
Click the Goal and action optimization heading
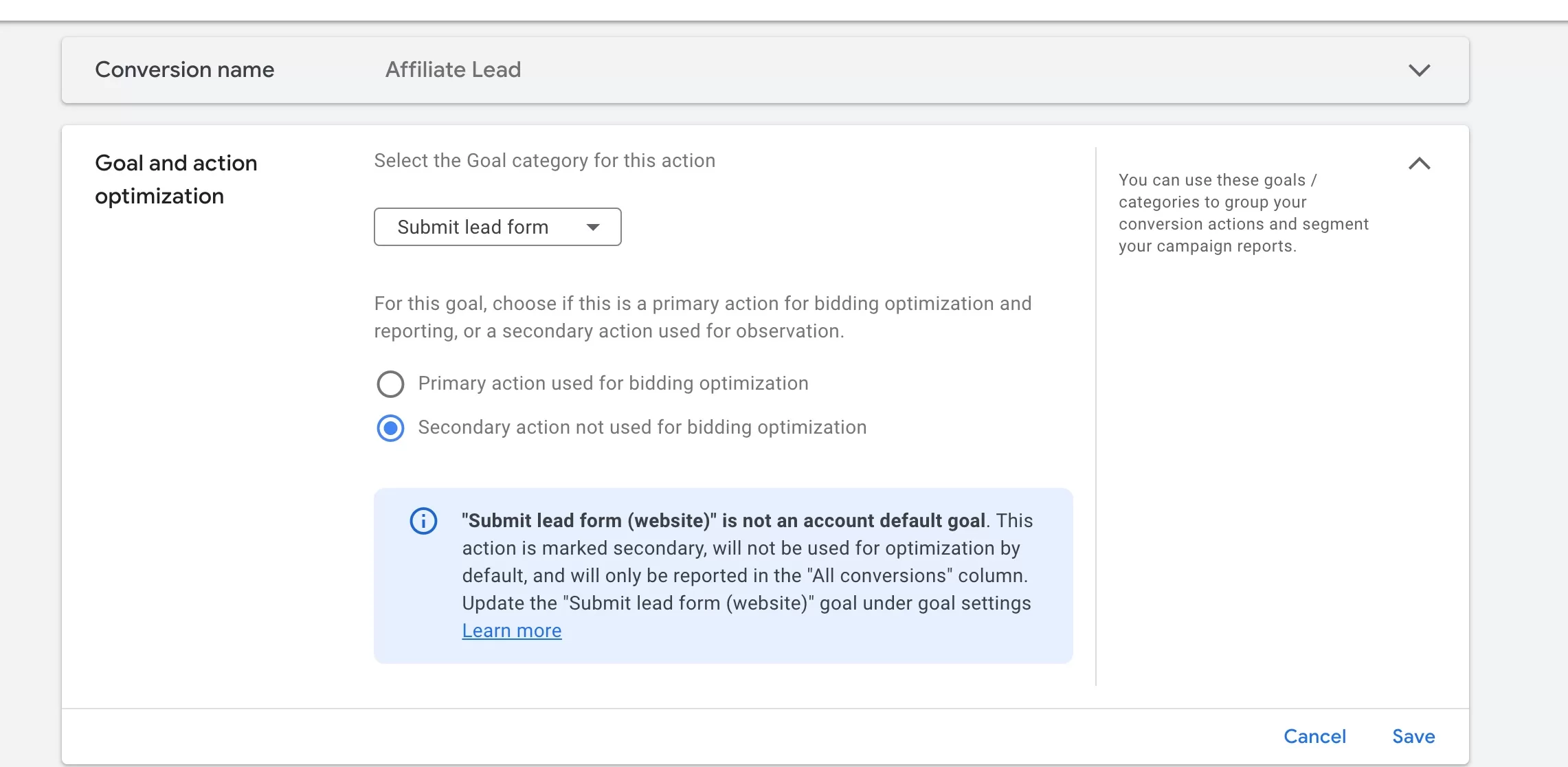click(176, 179)
